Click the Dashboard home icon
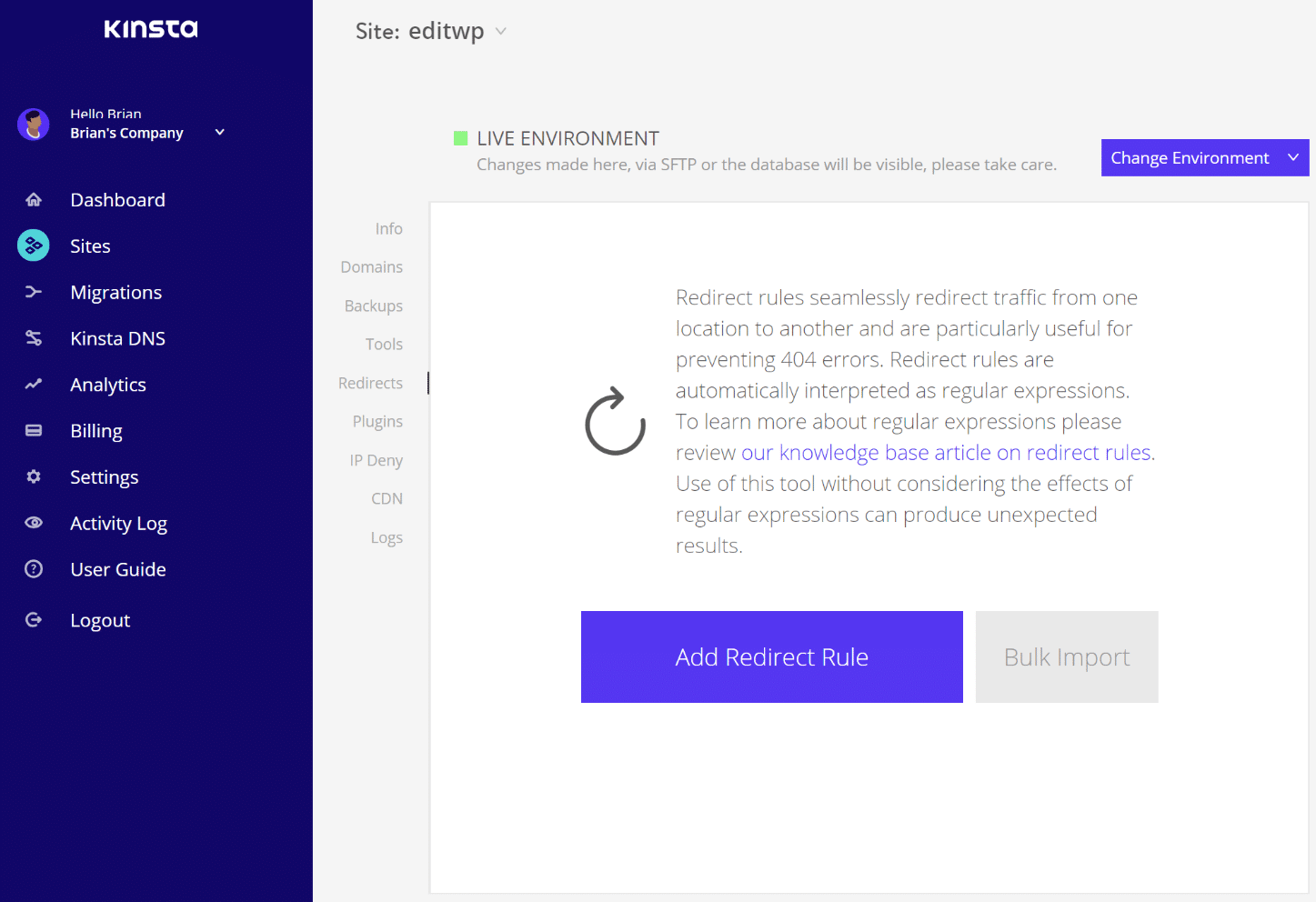The width and height of the screenshot is (1316, 902). tap(34, 200)
